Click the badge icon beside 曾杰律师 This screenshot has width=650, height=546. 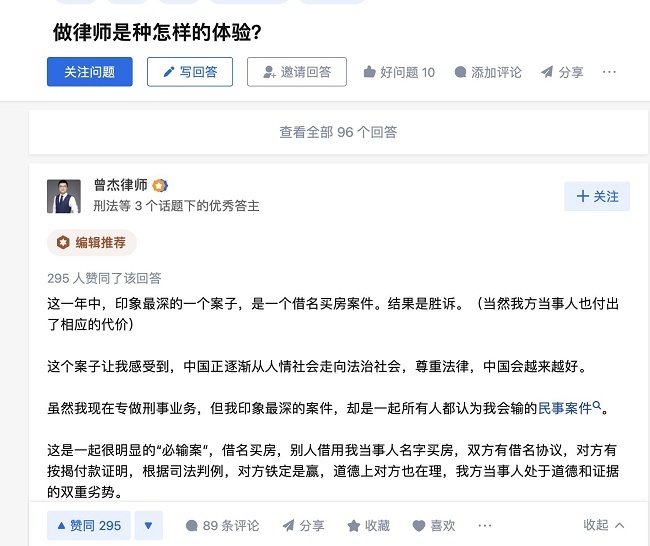pos(160,185)
